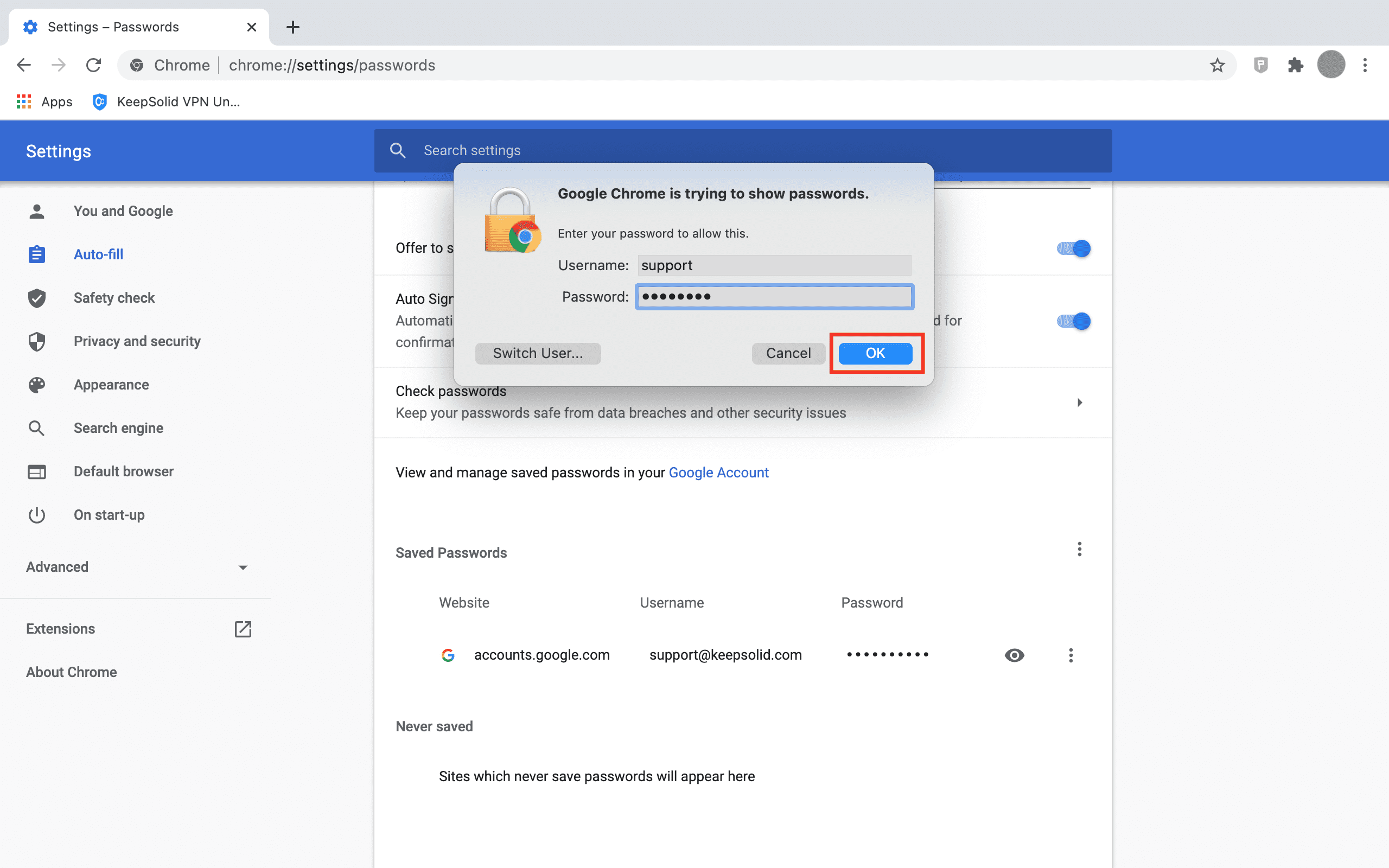Select the Appearance palette icon
This screenshot has width=1389, height=868.
click(37, 385)
